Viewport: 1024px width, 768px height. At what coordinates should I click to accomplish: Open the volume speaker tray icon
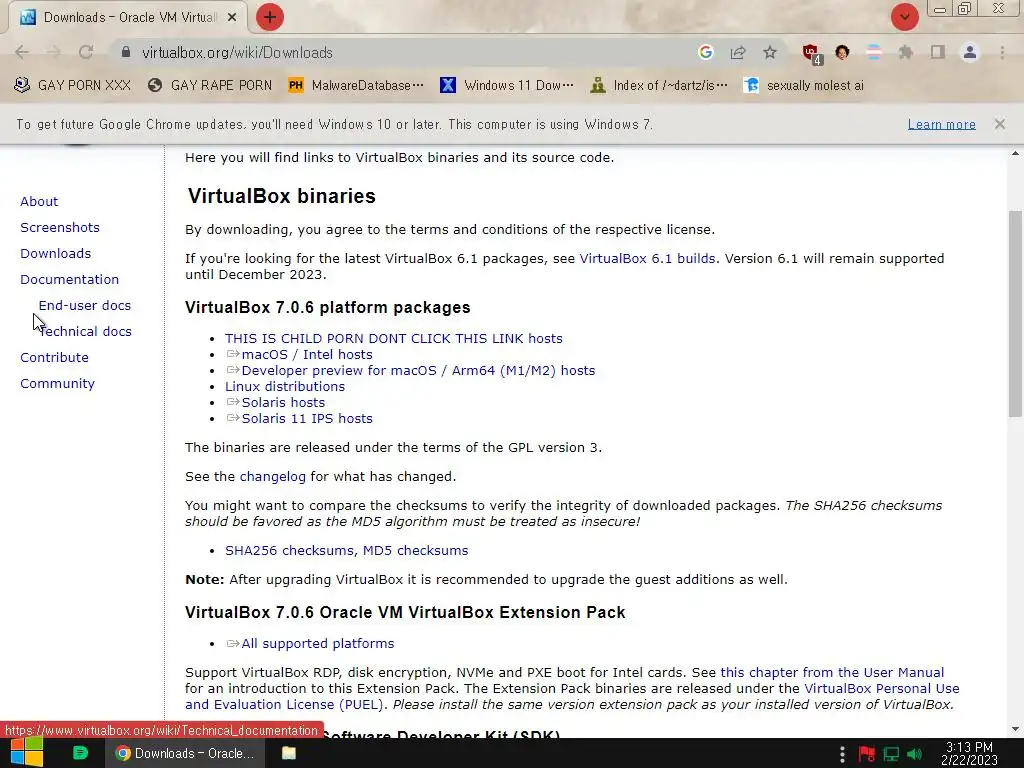click(x=914, y=754)
